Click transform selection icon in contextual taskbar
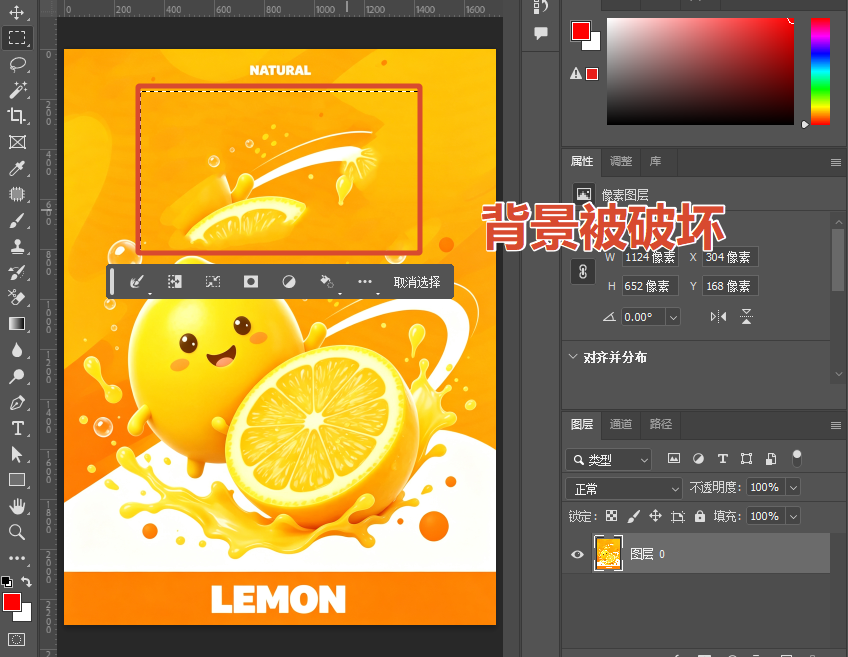The height and width of the screenshot is (657, 848). click(x=213, y=282)
